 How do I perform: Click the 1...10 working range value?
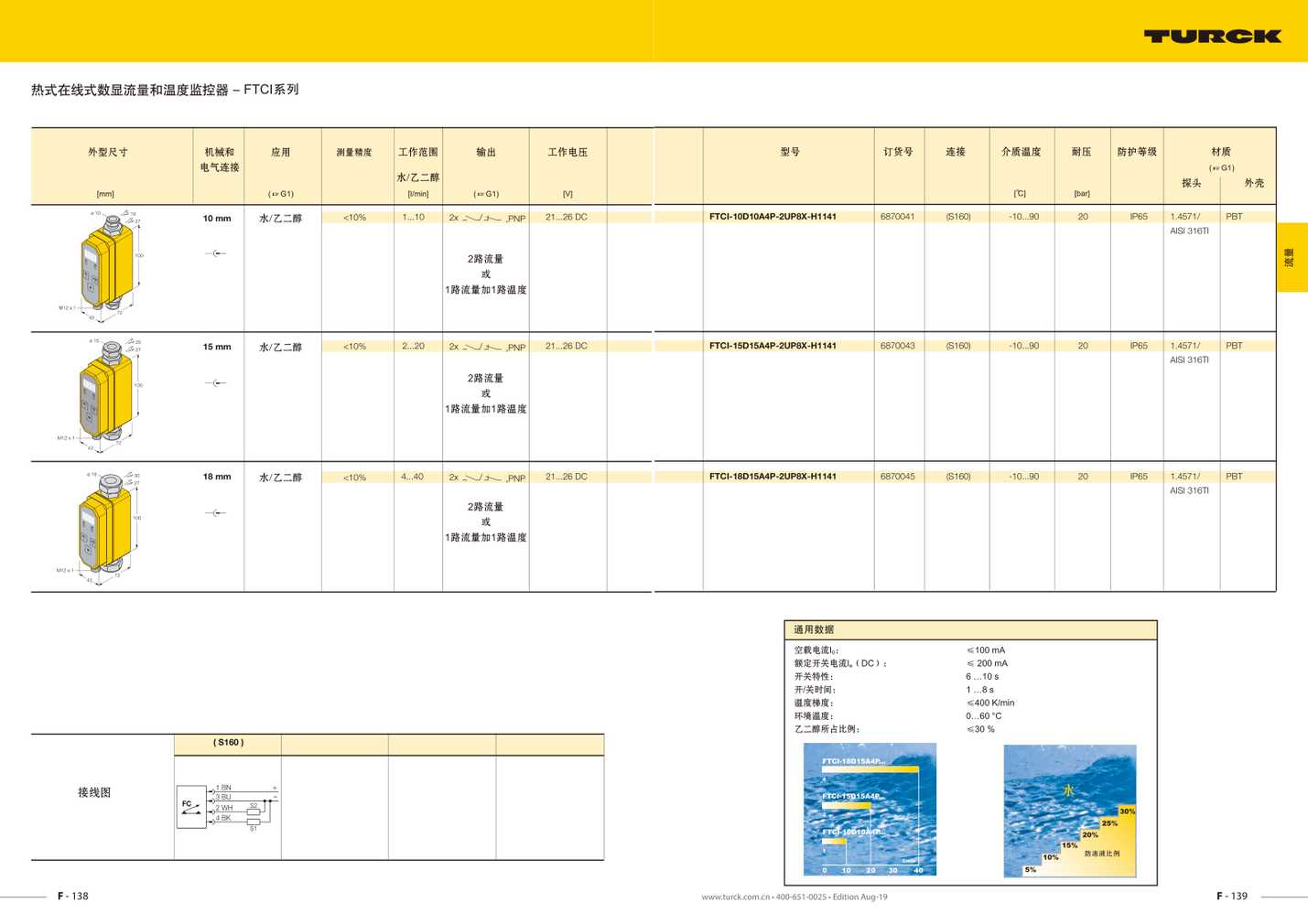pos(414,217)
